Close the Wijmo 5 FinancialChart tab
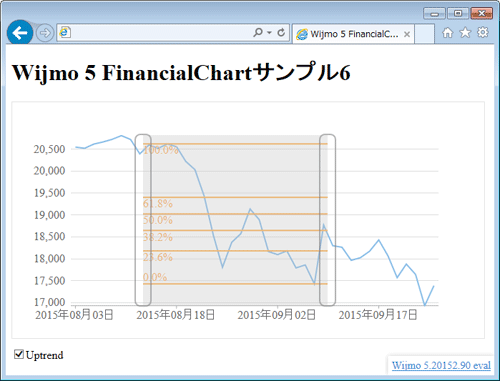Screen dimensions: 500x381 click(x=407, y=34)
